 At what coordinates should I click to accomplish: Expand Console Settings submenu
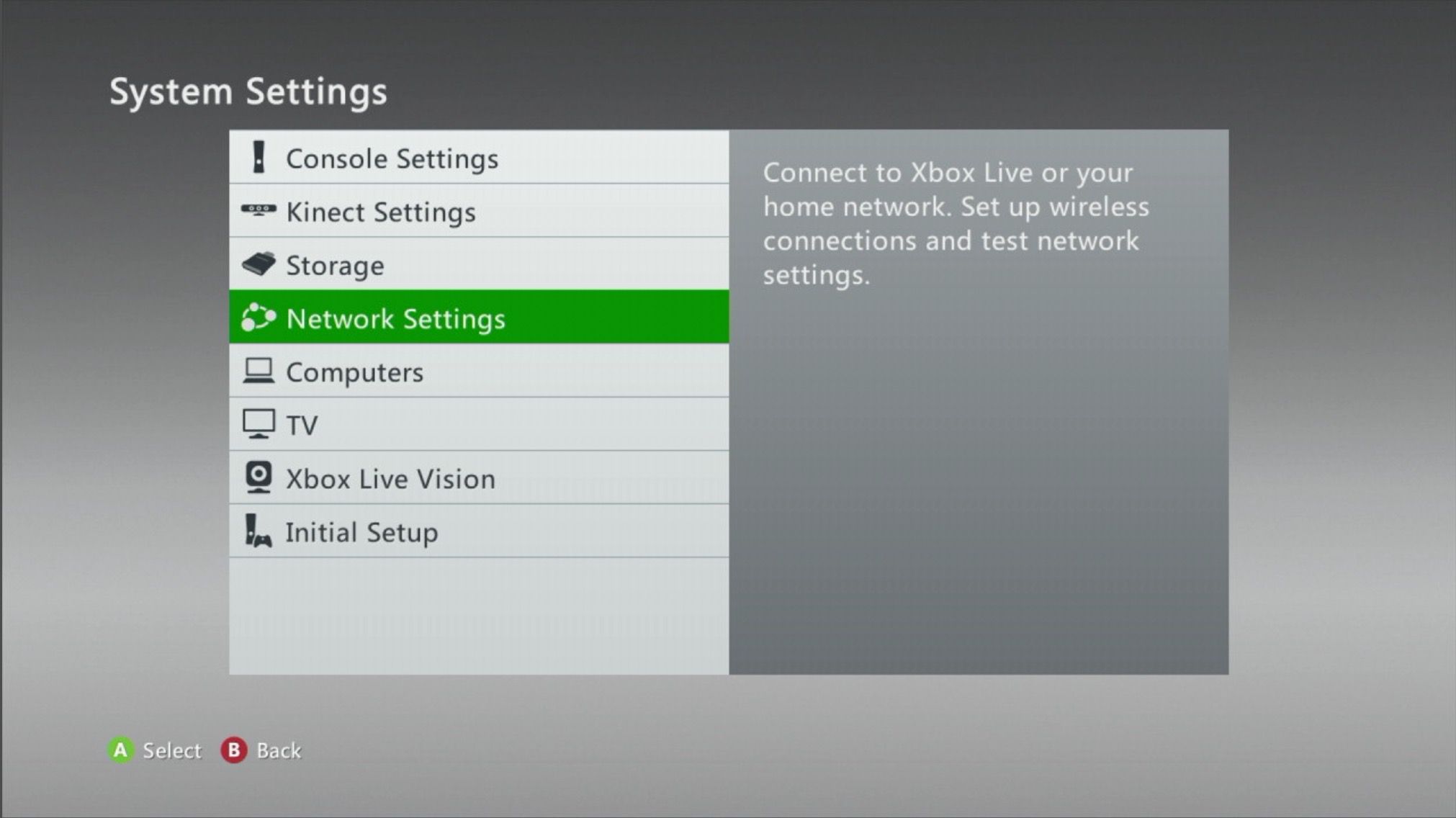click(x=479, y=157)
